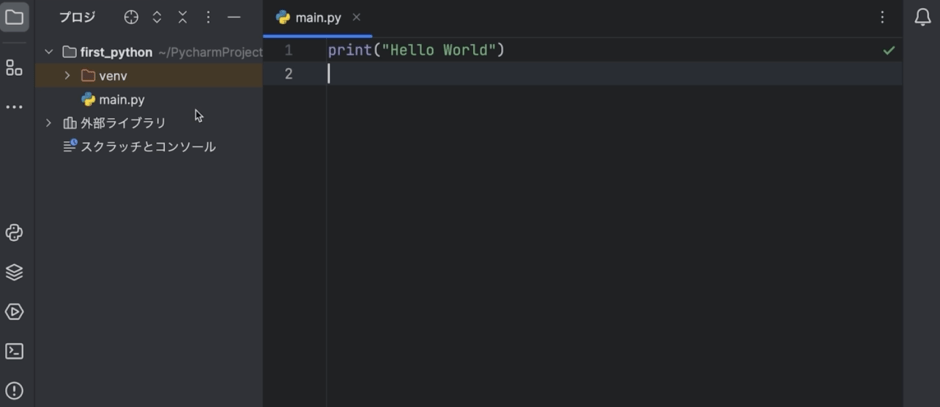
Task: Select main.py in the project tree
Action: point(121,100)
